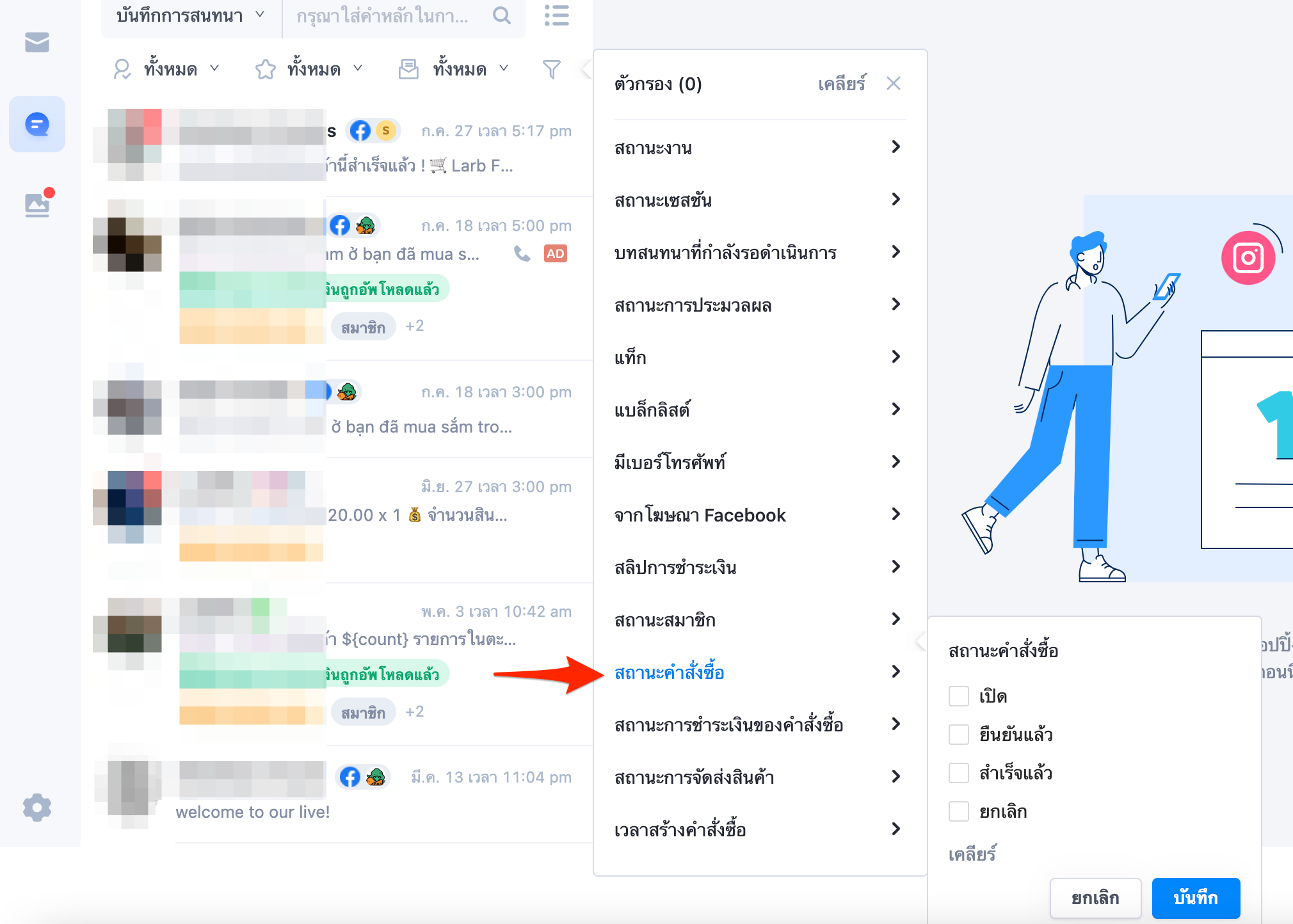Select จากโฆษณา Facebook filter
Screen dimensions: 1293x924
tap(760, 514)
